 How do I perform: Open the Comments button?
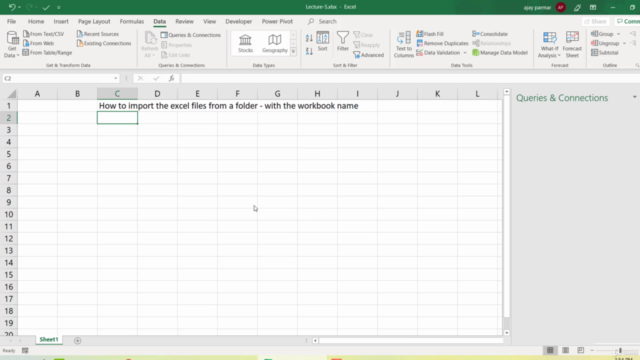pos(628,21)
